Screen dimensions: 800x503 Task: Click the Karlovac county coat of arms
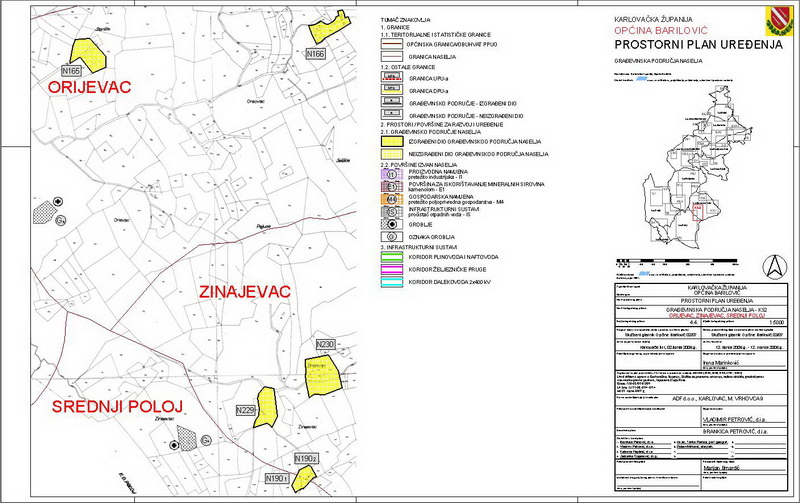point(778,21)
